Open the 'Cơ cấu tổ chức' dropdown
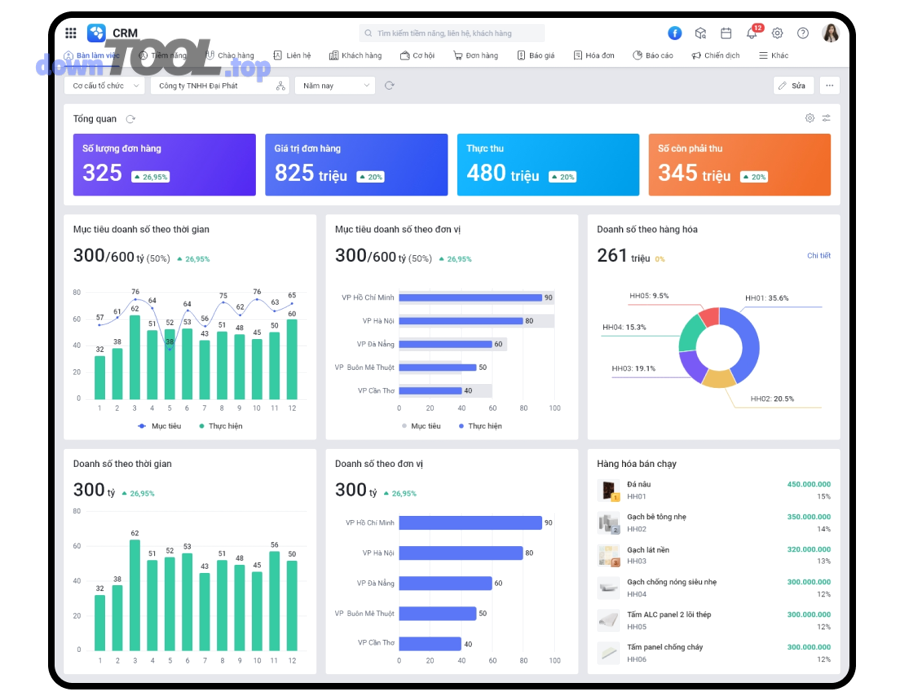900x696 pixels. click(102, 86)
